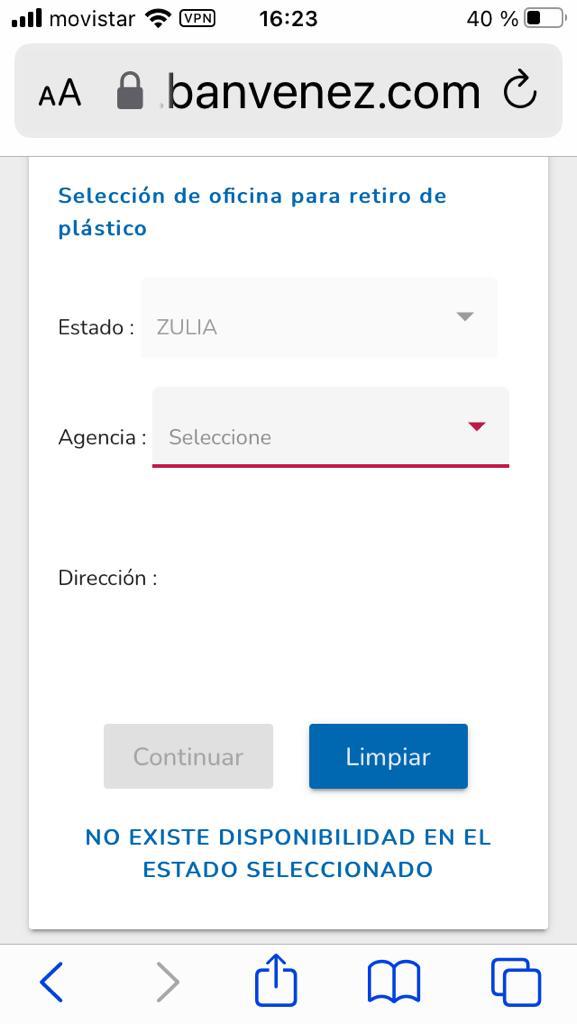Tap the no-availability message text
This screenshot has height=1024, width=577.
[x=288, y=853]
